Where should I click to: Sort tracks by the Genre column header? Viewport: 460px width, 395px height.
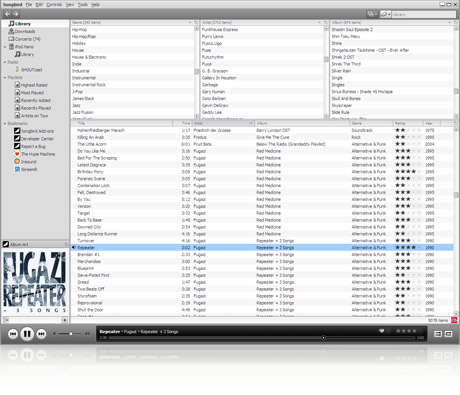(x=371, y=123)
